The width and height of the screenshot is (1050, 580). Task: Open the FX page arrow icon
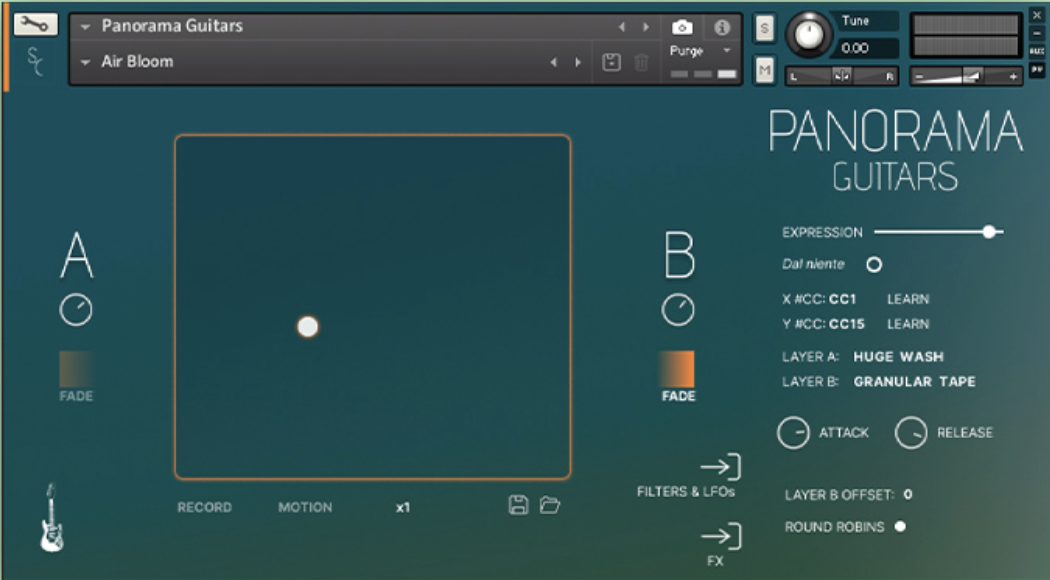[721, 536]
